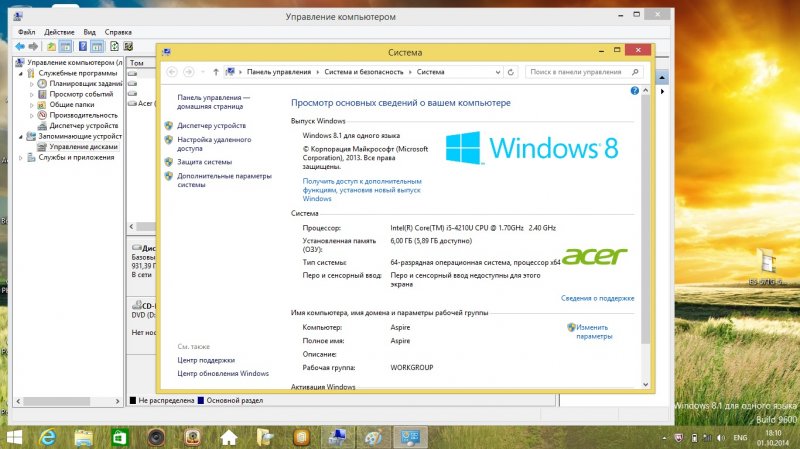Click blue Основной раздел legend swatch
This screenshot has height=449, width=800.
[x=201, y=401]
